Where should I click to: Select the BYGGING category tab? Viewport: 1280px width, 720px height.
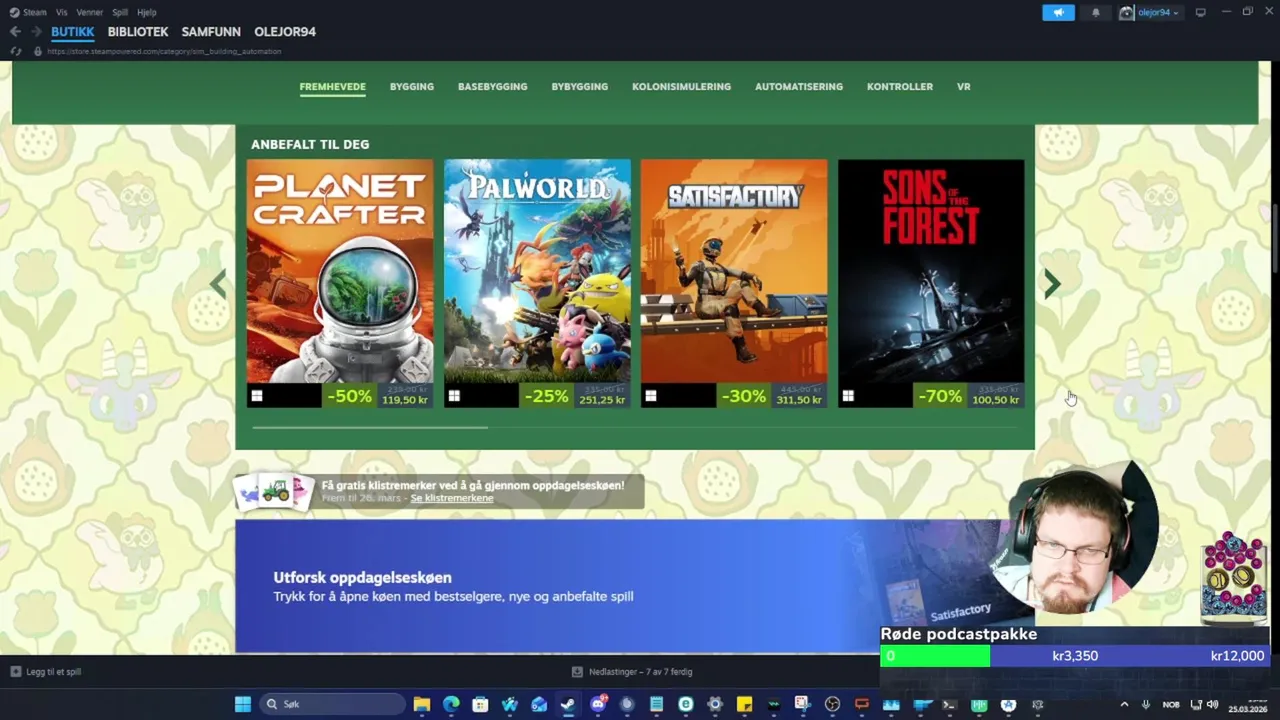point(412,87)
